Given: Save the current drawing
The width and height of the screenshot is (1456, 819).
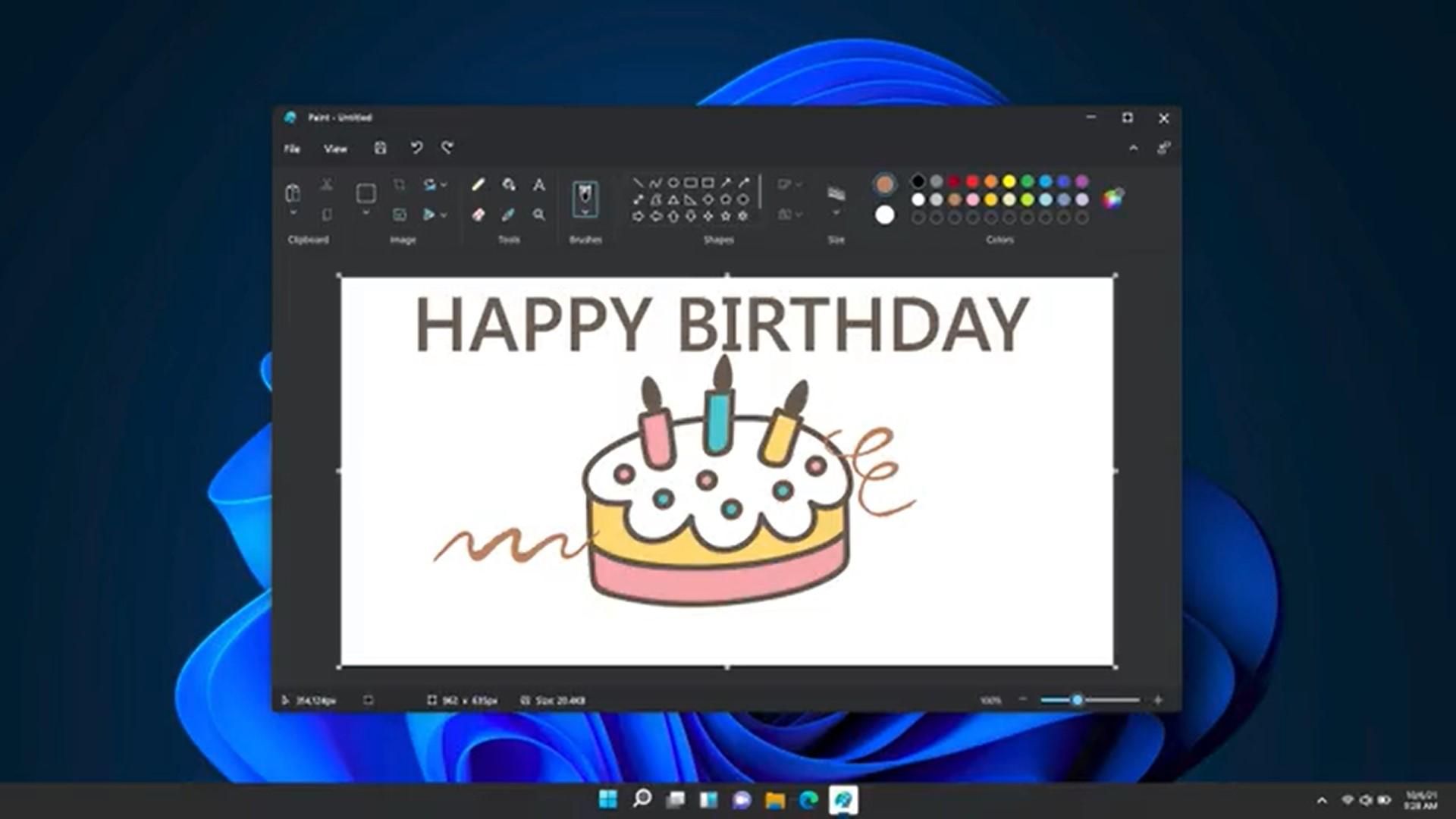Looking at the screenshot, I should 380,148.
